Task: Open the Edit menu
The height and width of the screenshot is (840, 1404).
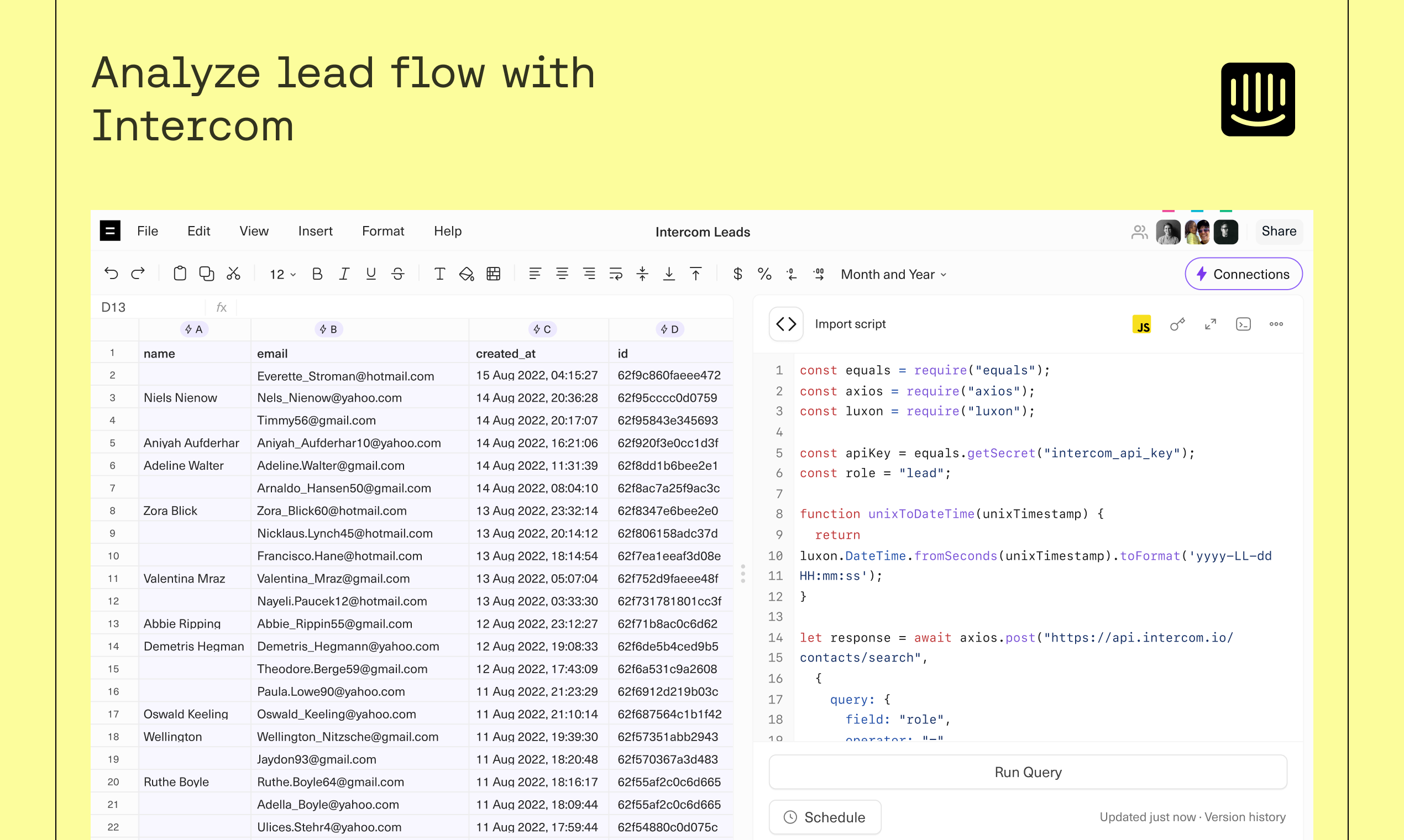Action: coord(198,231)
